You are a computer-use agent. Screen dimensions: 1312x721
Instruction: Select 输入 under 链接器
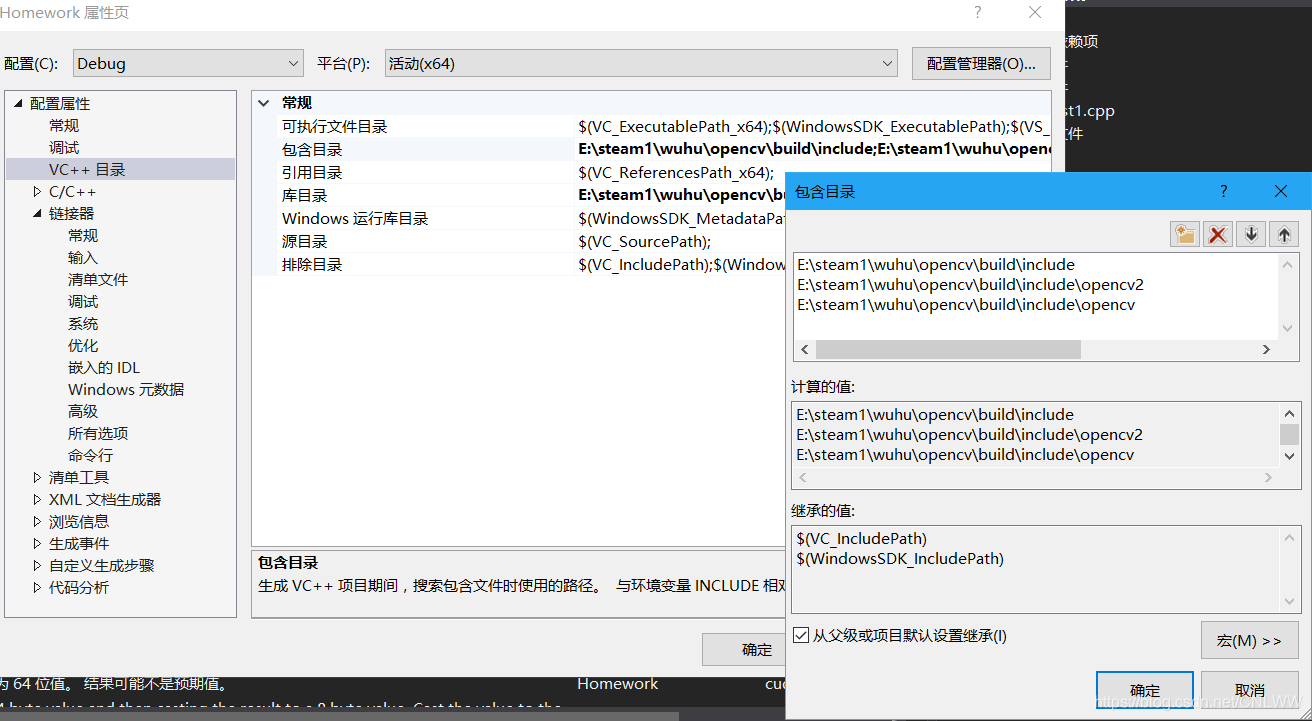(x=83, y=258)
